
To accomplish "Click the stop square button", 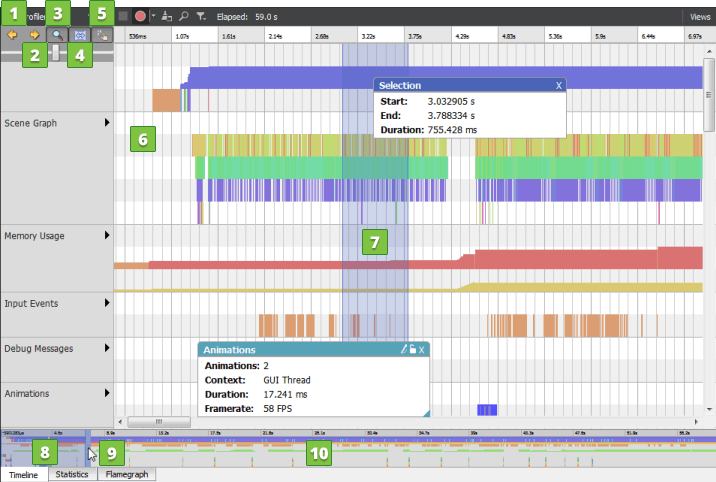I will click(x=123, y=17).
